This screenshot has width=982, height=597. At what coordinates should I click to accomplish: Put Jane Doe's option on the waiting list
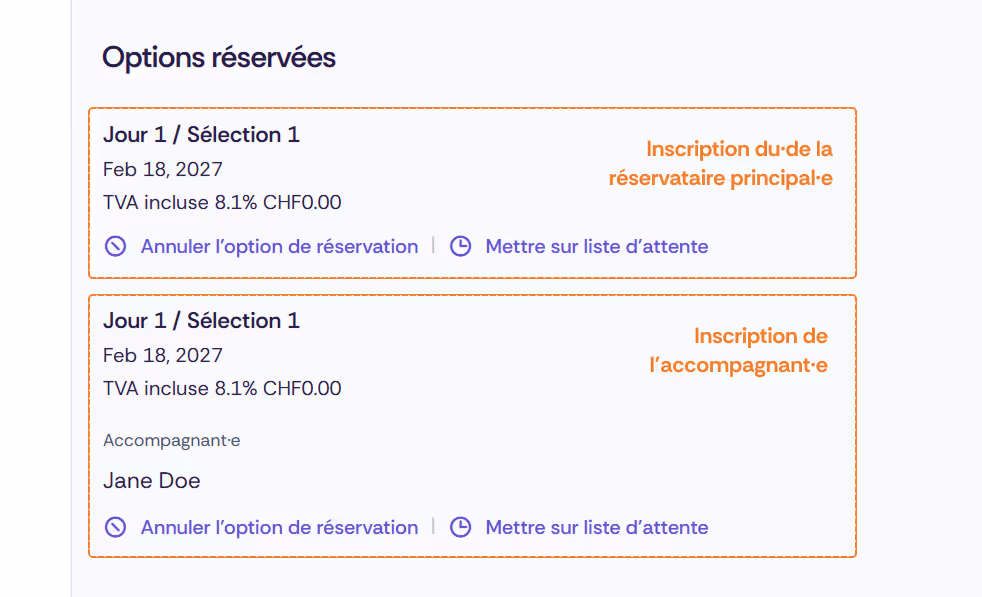coord(596,527)
